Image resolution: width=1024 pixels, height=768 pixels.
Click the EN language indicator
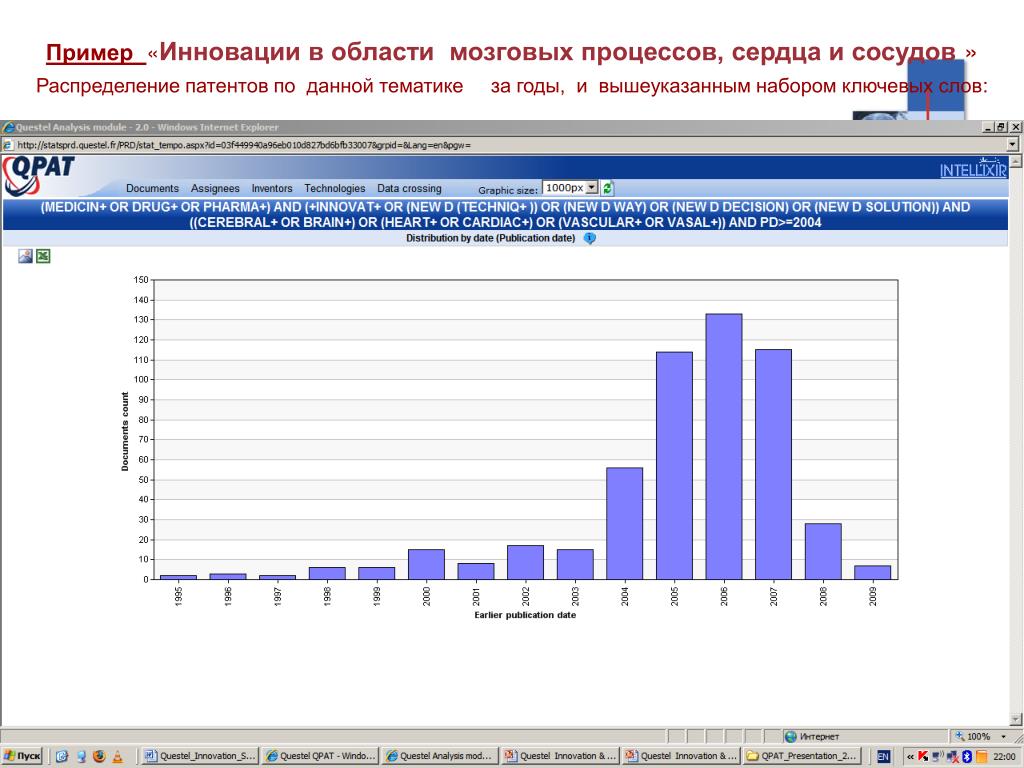coord(883,756)
